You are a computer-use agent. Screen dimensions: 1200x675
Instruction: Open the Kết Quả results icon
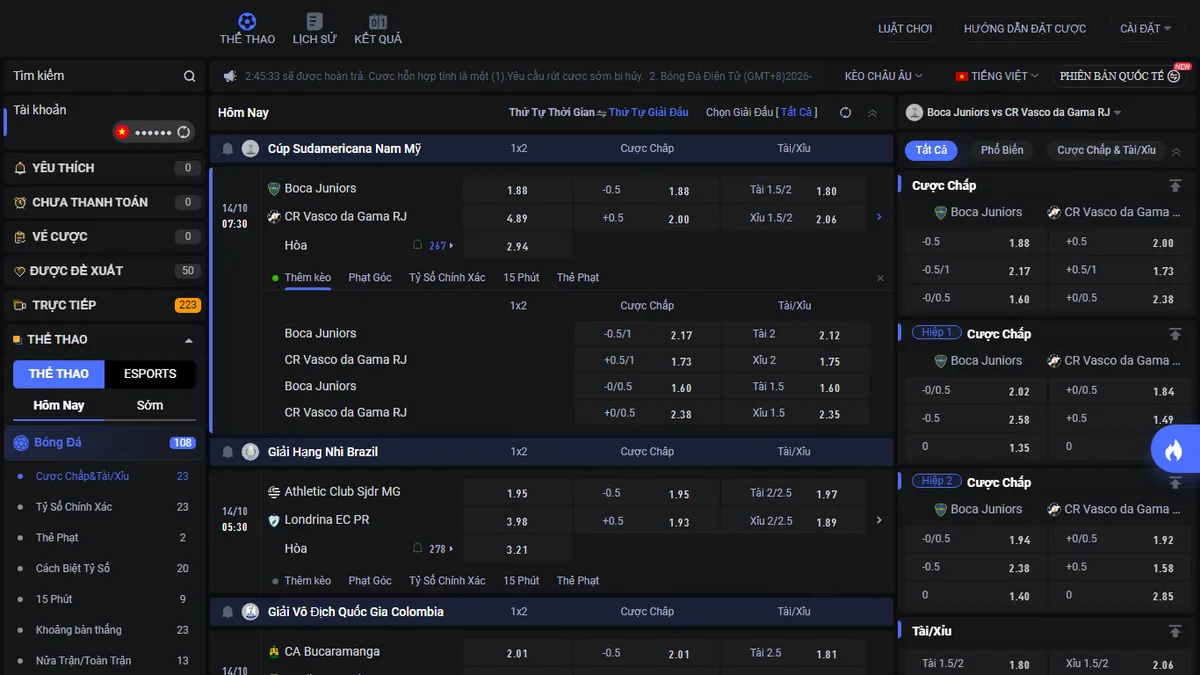[x=378, y=21]
